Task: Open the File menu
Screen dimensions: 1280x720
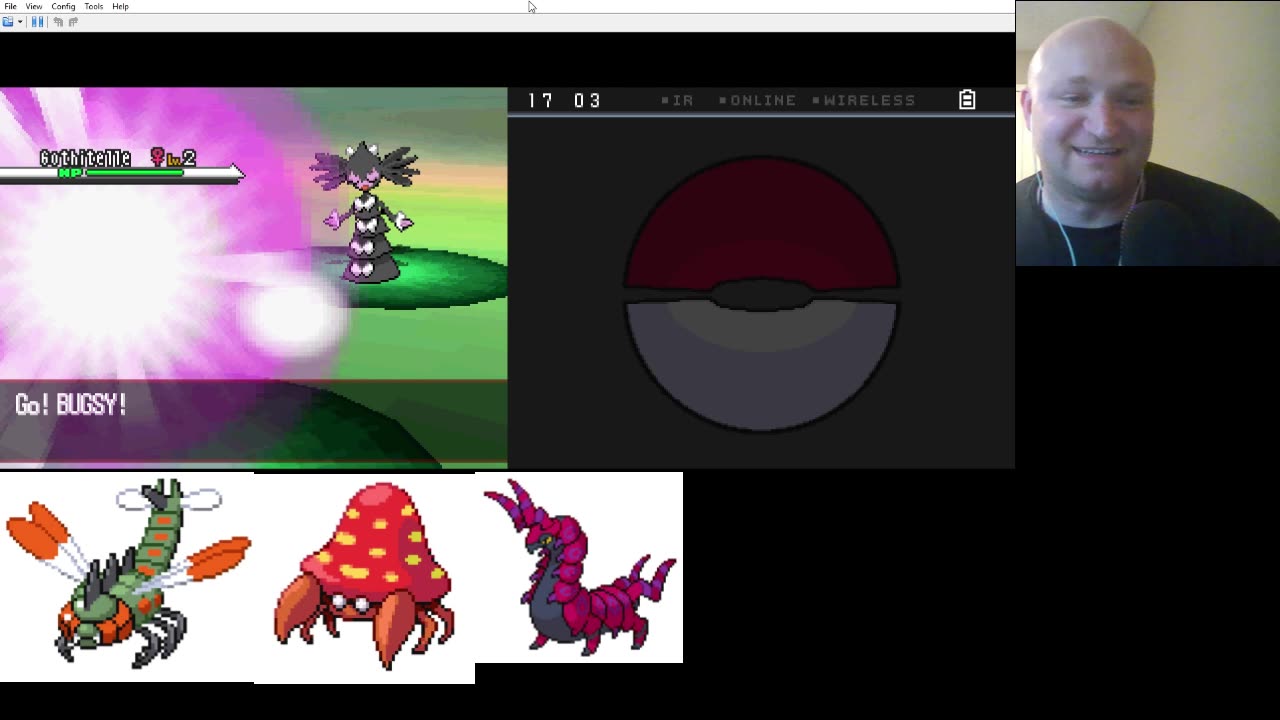Action: click(x=10, y=6)
